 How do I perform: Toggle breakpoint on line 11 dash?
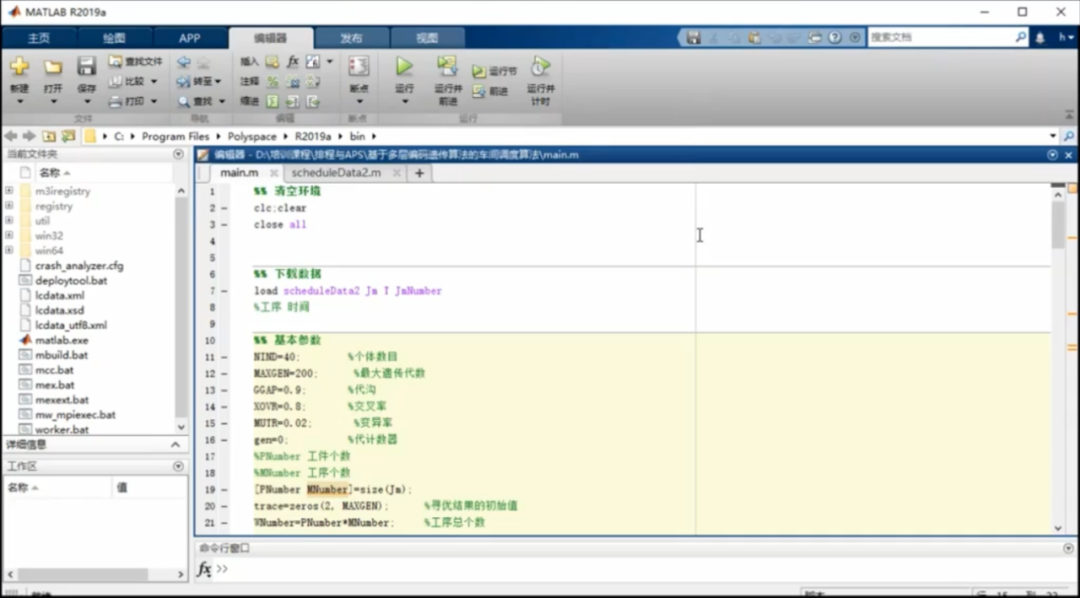tap(224, 357)
